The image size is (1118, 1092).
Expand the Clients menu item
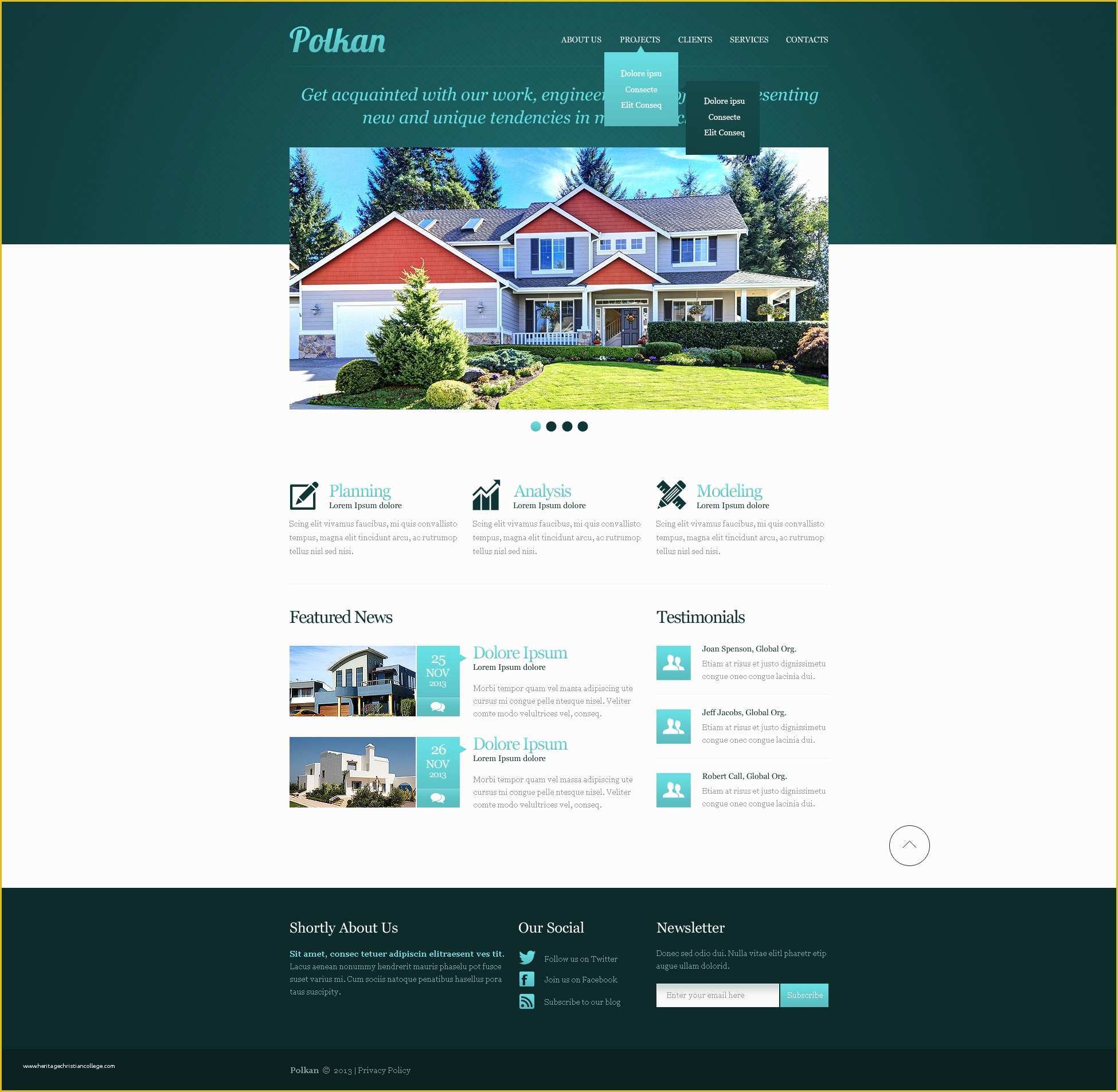point(693,40)
